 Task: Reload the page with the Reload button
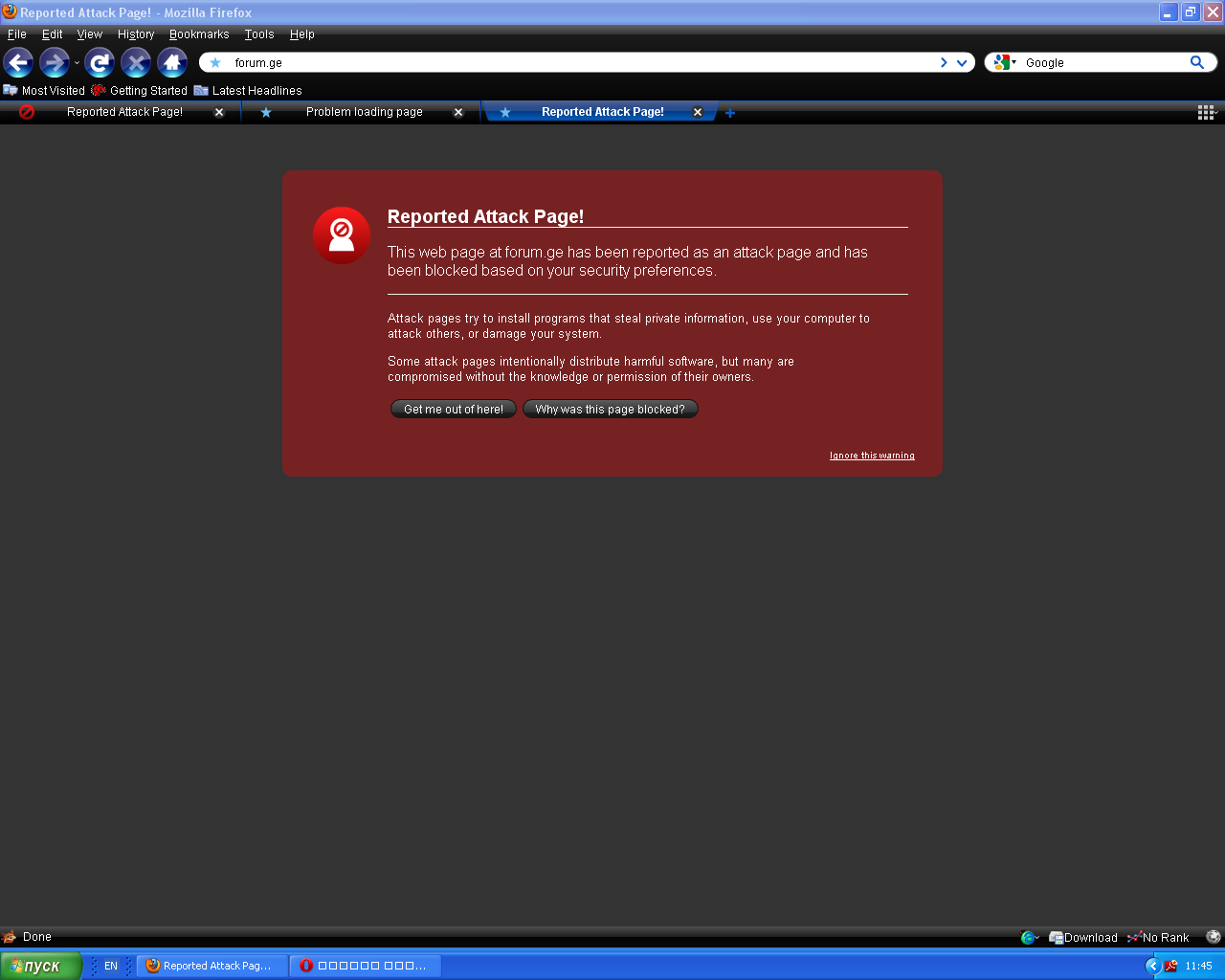click(x=100, y=63)
